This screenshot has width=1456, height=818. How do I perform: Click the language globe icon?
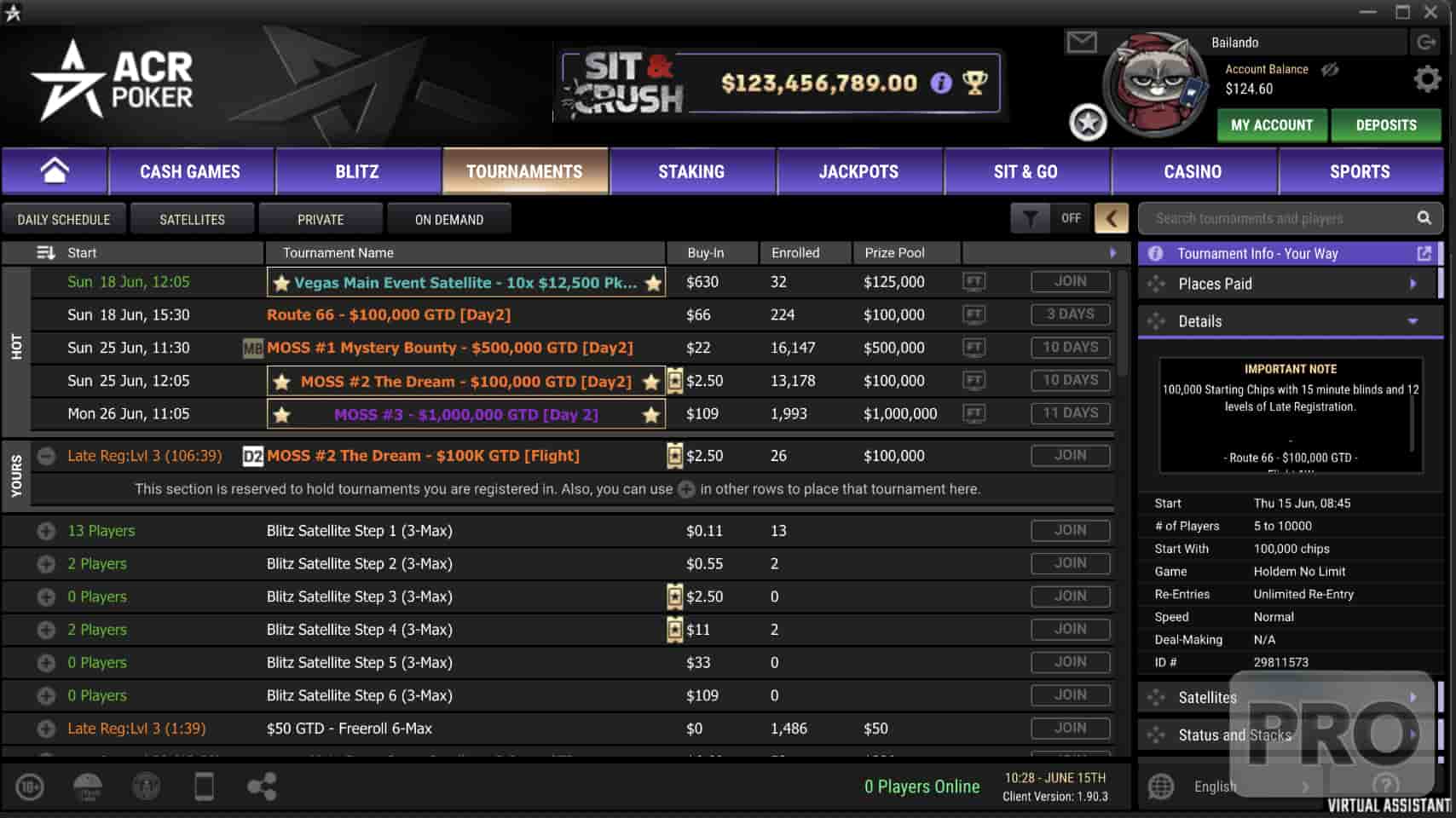point(1161,786)
